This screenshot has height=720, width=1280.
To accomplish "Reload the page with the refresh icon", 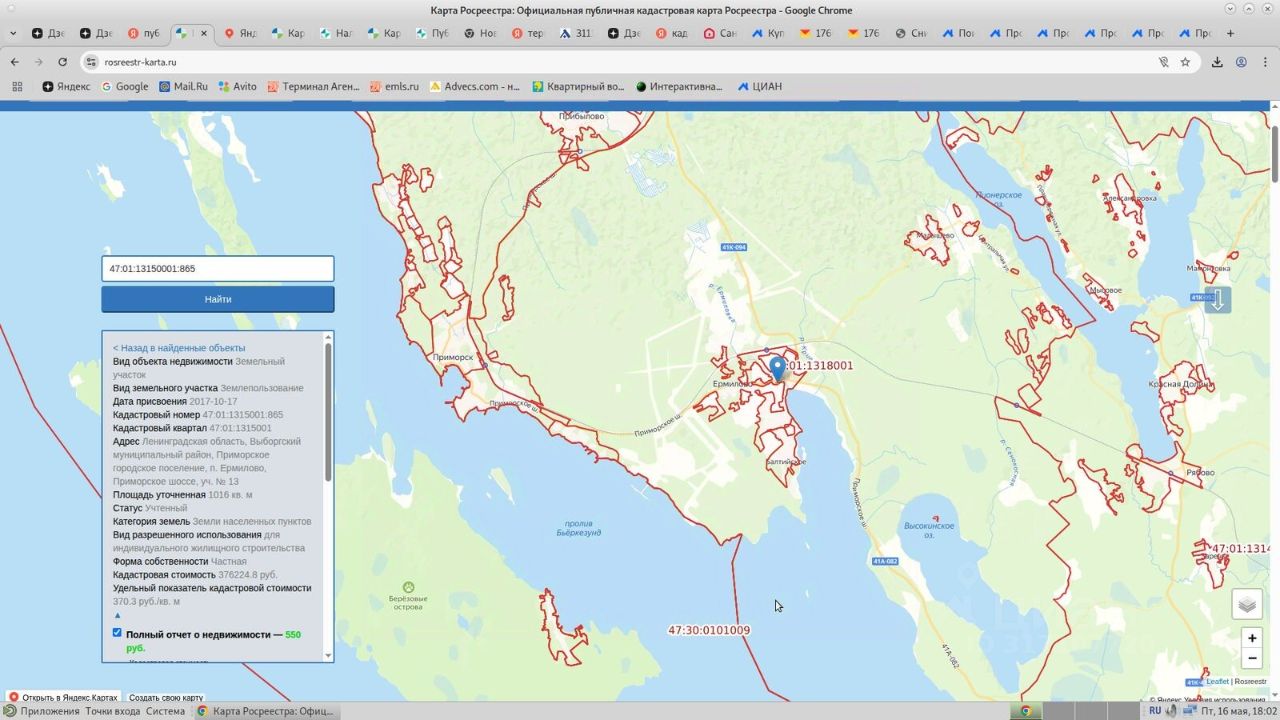I will [62, 62].
